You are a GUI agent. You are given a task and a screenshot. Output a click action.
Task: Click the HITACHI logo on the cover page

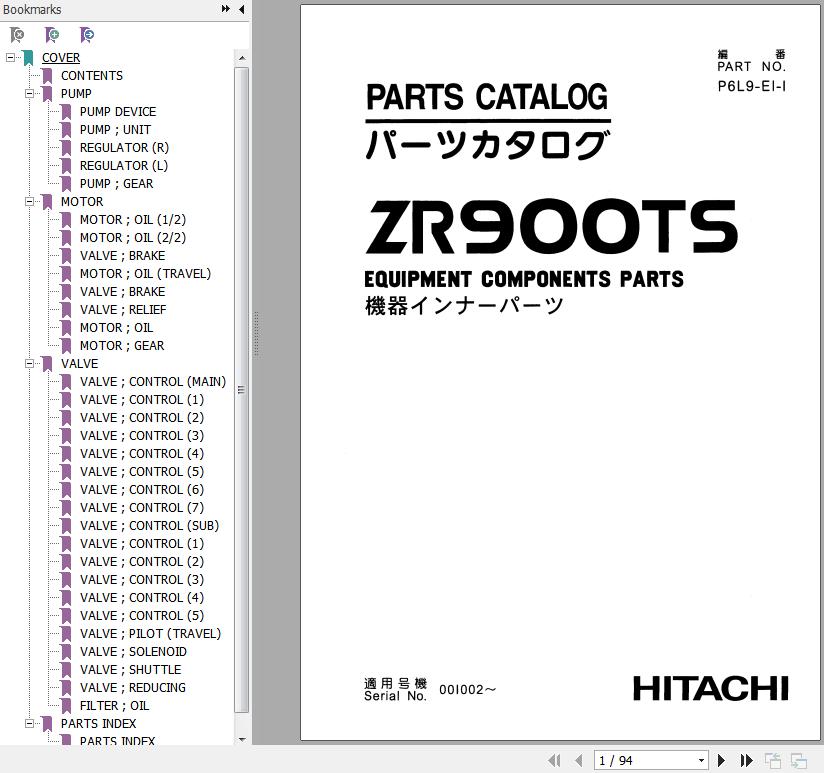[x=710, y=688]
